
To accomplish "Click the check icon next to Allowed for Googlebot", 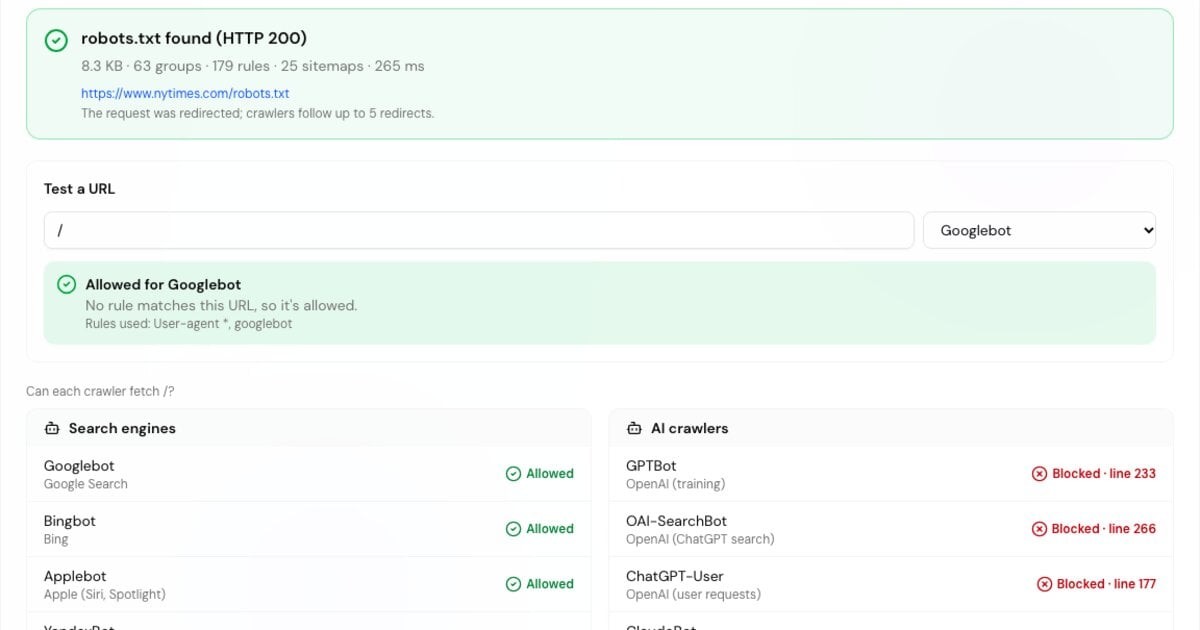I will (67, 285).
